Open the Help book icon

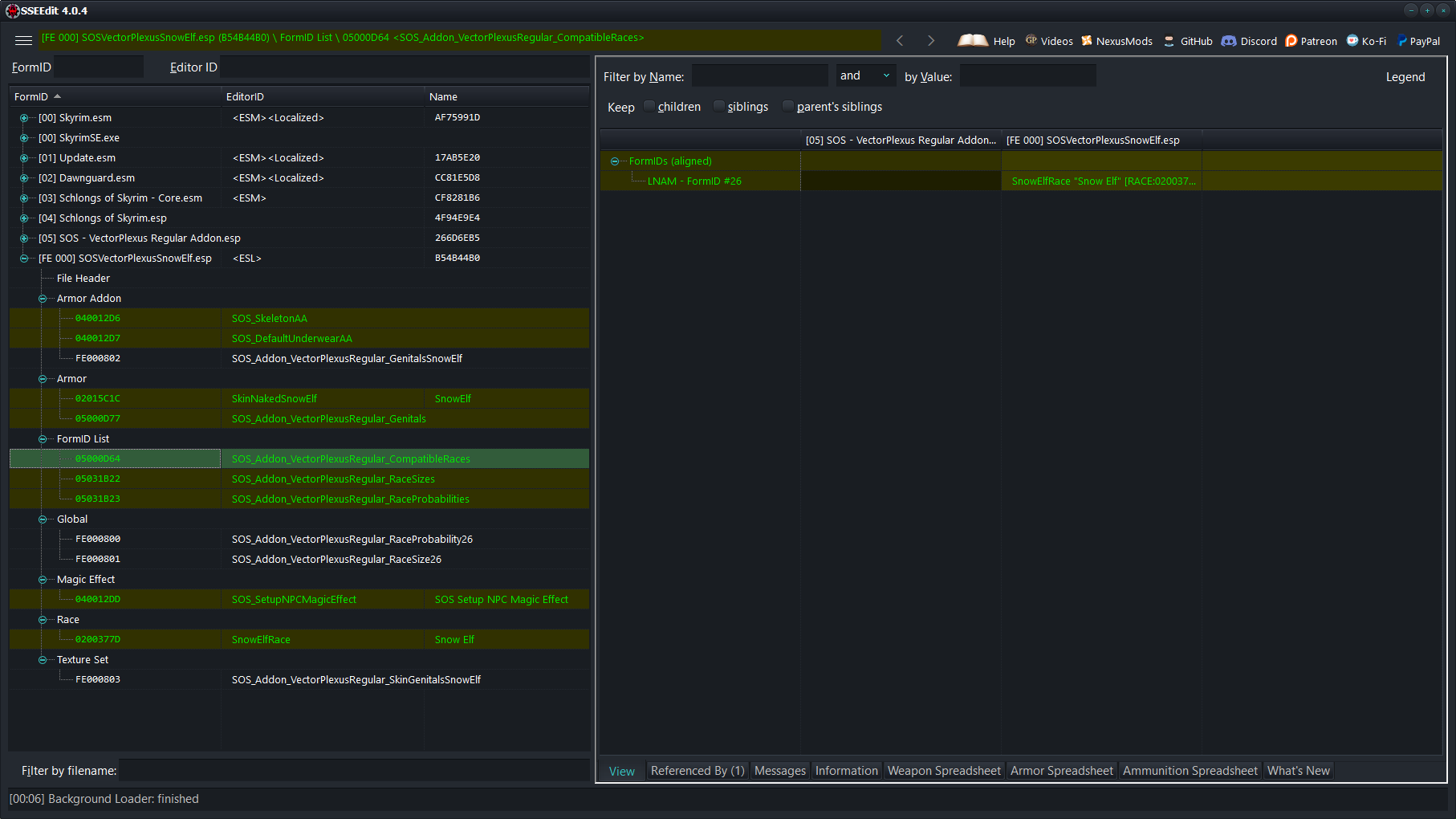pyautogui.click(x=973, y=40)
